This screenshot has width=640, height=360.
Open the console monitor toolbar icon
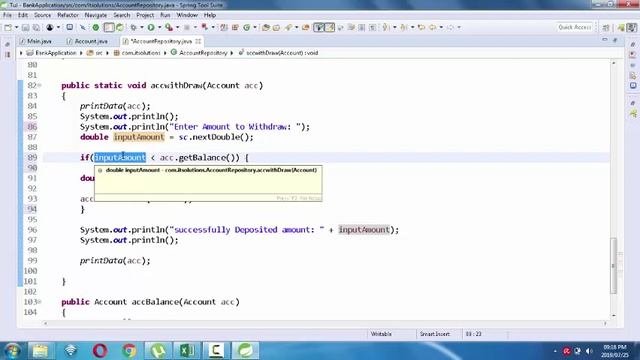69,27
